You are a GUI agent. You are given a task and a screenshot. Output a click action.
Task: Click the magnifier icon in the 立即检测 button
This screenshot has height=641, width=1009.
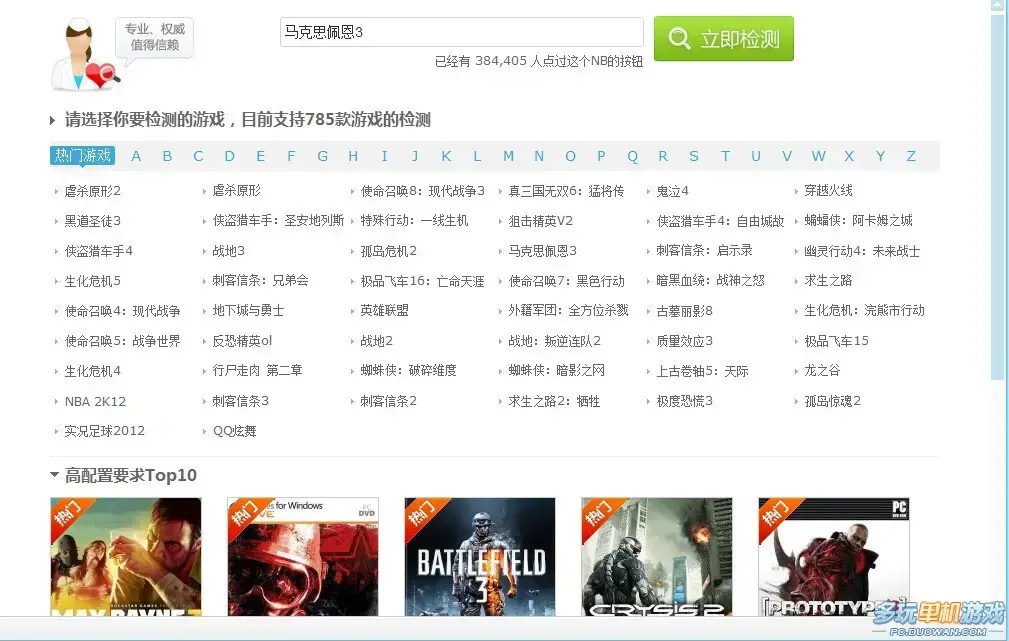point(679,39)
